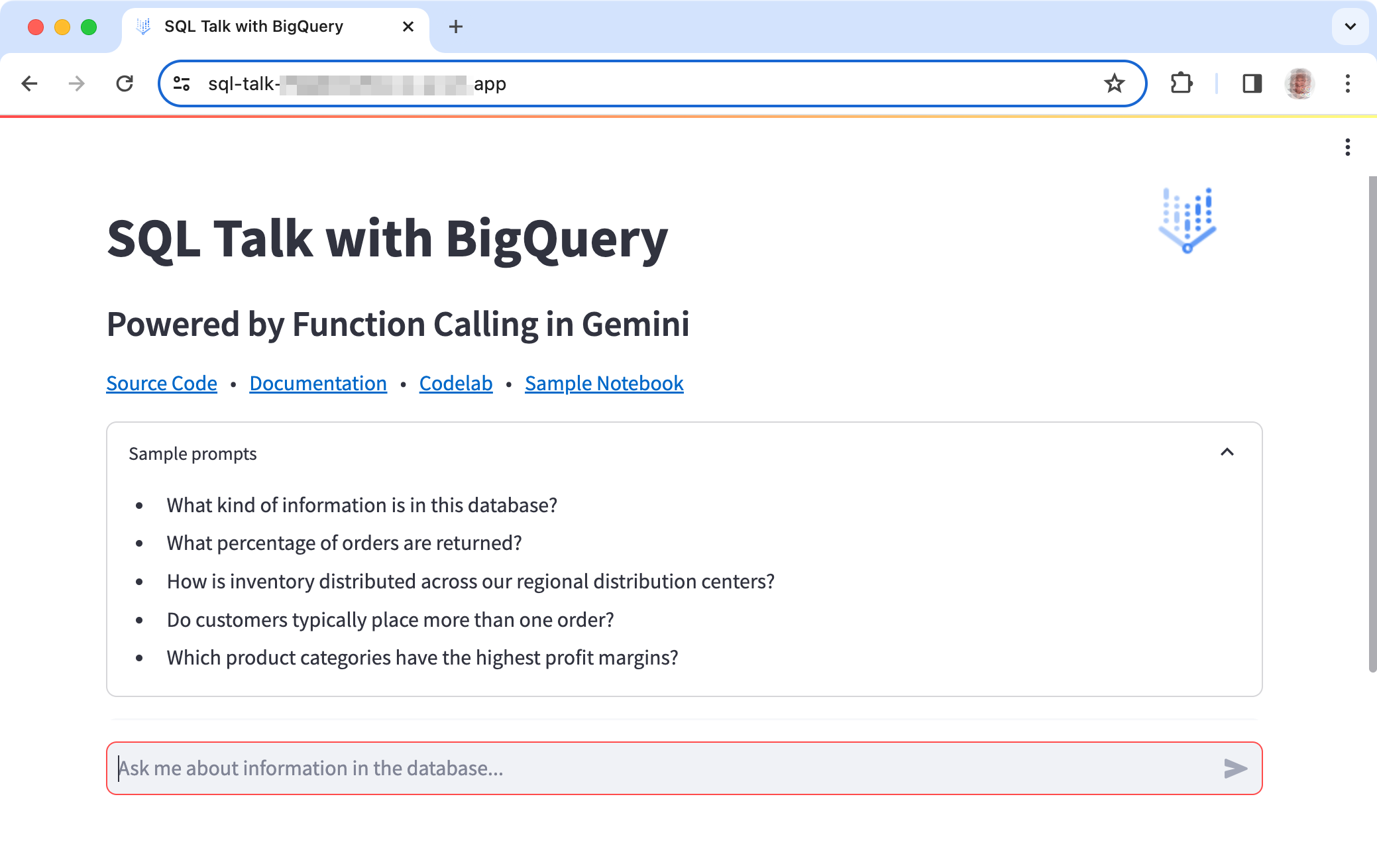Click the SQL Talk with BigQuery favicon icon
This screenshot has height=868, width=1377.
point(144,27)
